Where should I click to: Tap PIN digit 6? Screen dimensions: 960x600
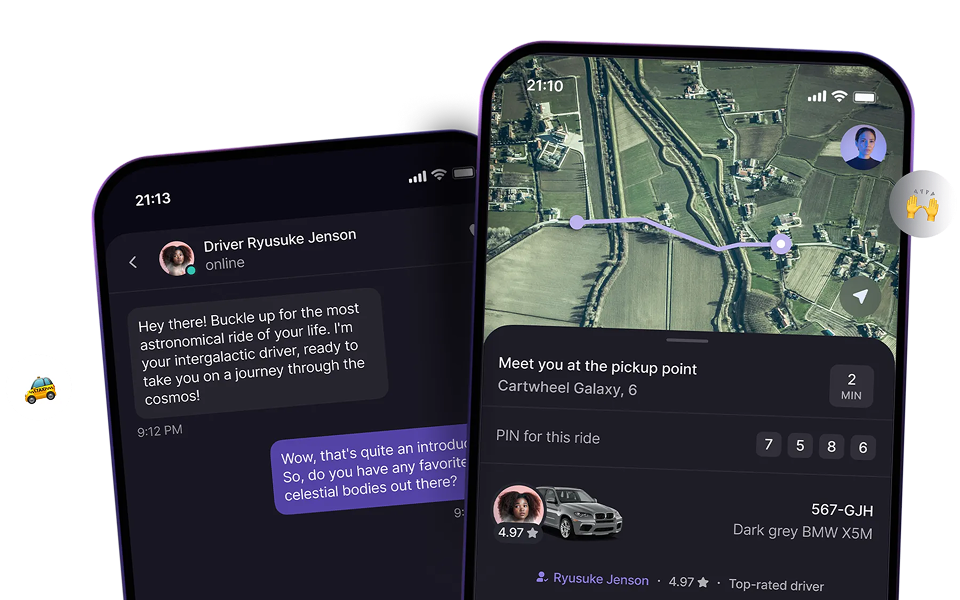point(863,448)
